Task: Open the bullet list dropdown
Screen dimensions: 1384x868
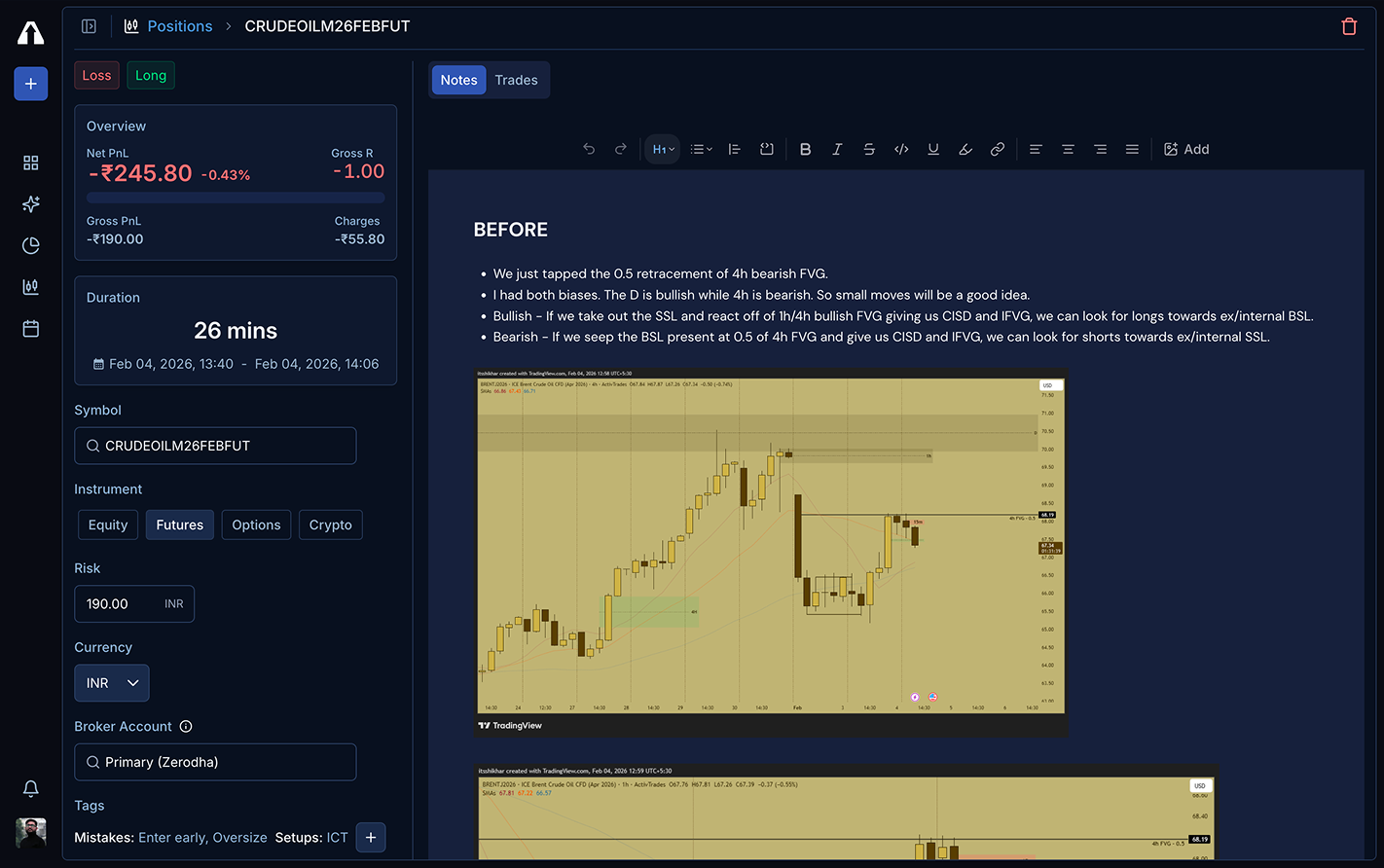Action: point(700,148)
